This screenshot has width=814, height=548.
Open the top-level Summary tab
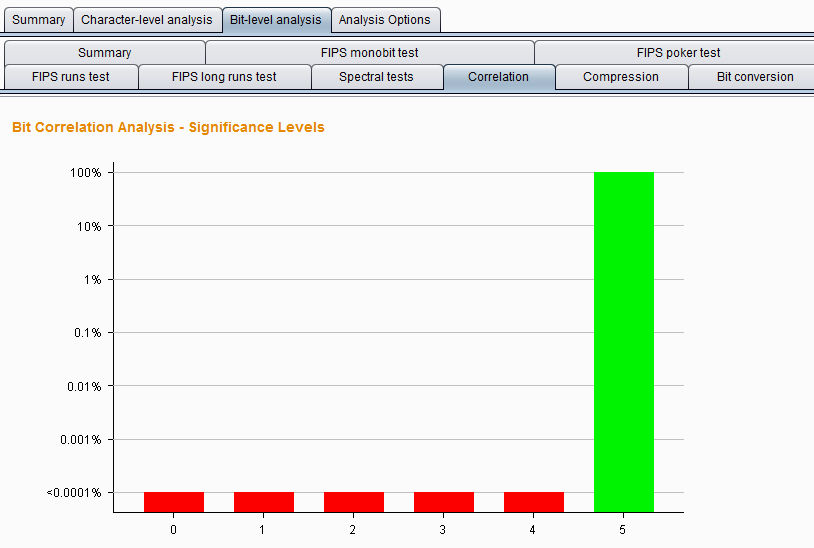pos(39,20)
